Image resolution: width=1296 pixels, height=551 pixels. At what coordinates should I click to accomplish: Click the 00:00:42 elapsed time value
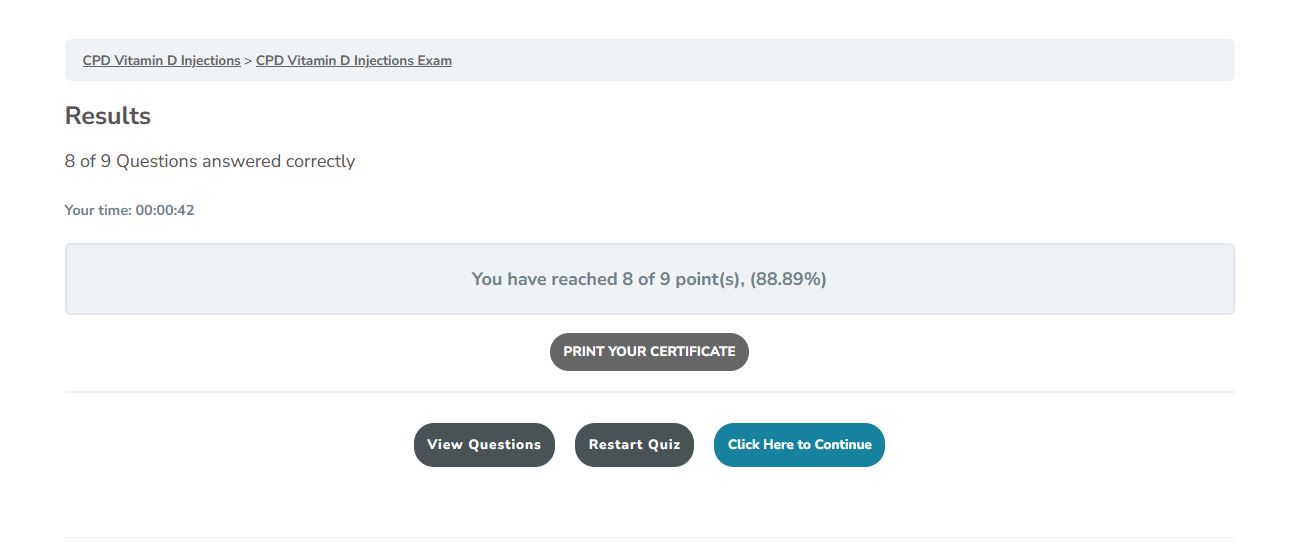coord(165,211)
